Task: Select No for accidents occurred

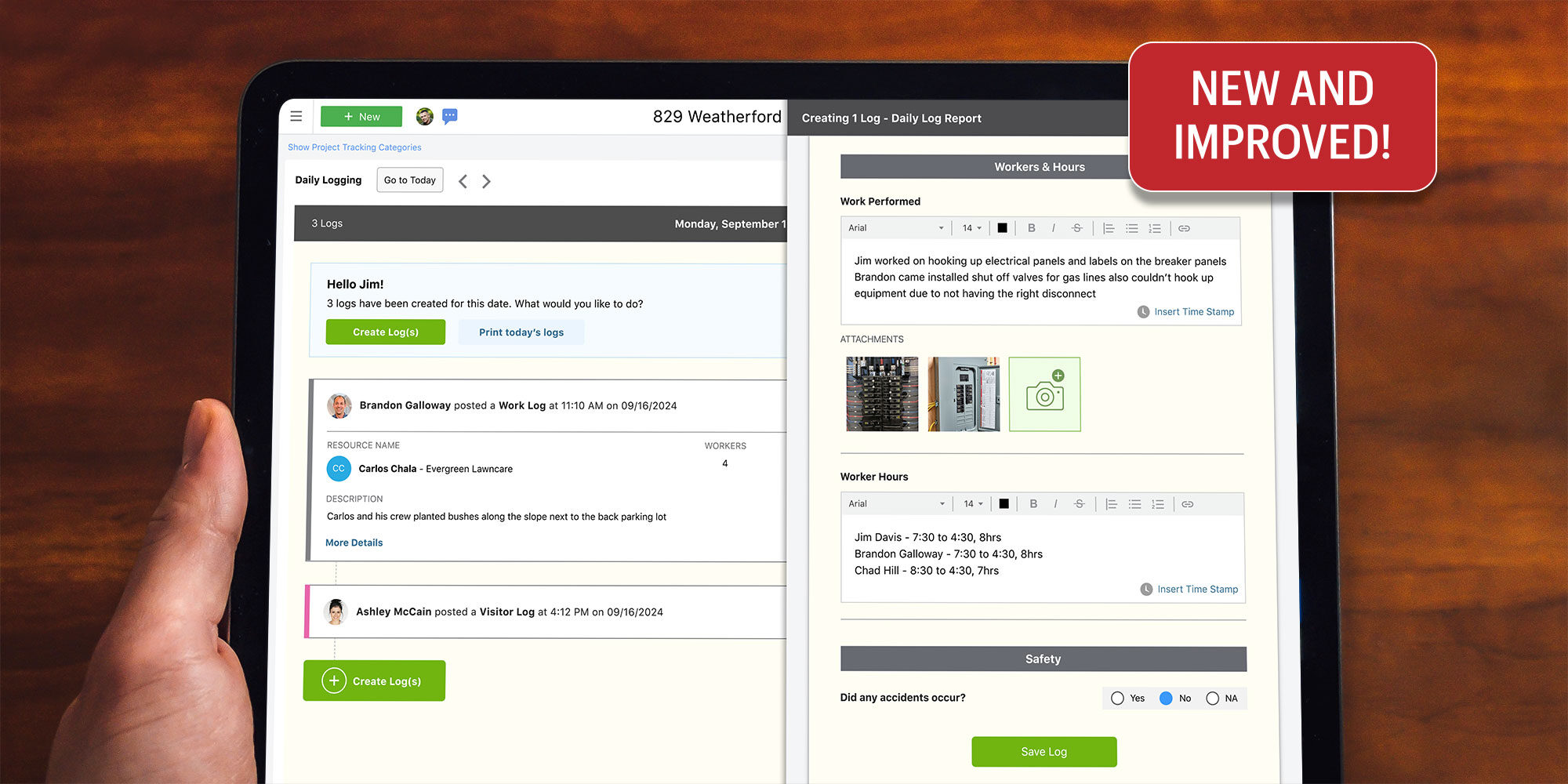Action: coord(1165,698)
